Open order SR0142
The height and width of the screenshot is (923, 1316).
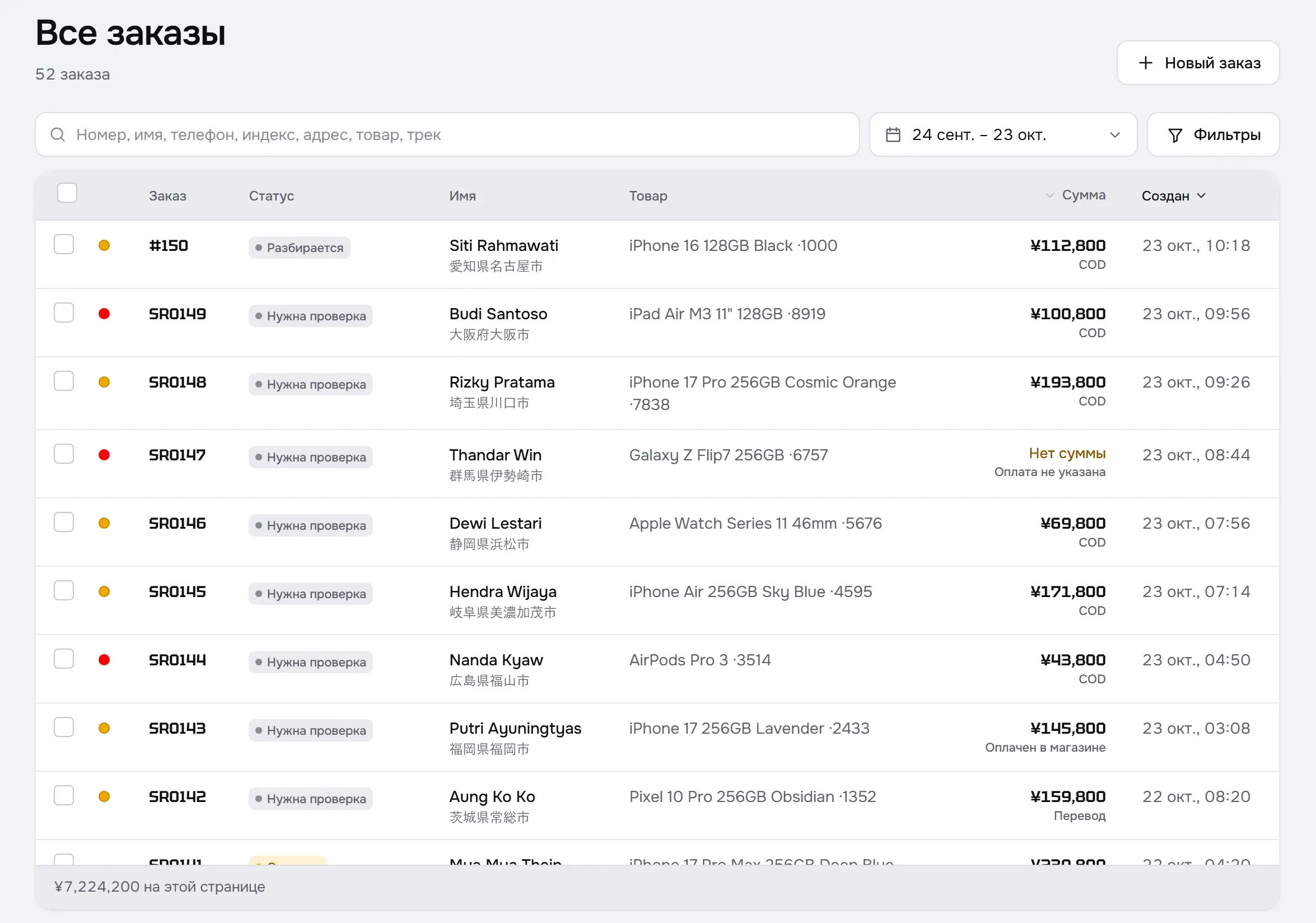[177, 797]
